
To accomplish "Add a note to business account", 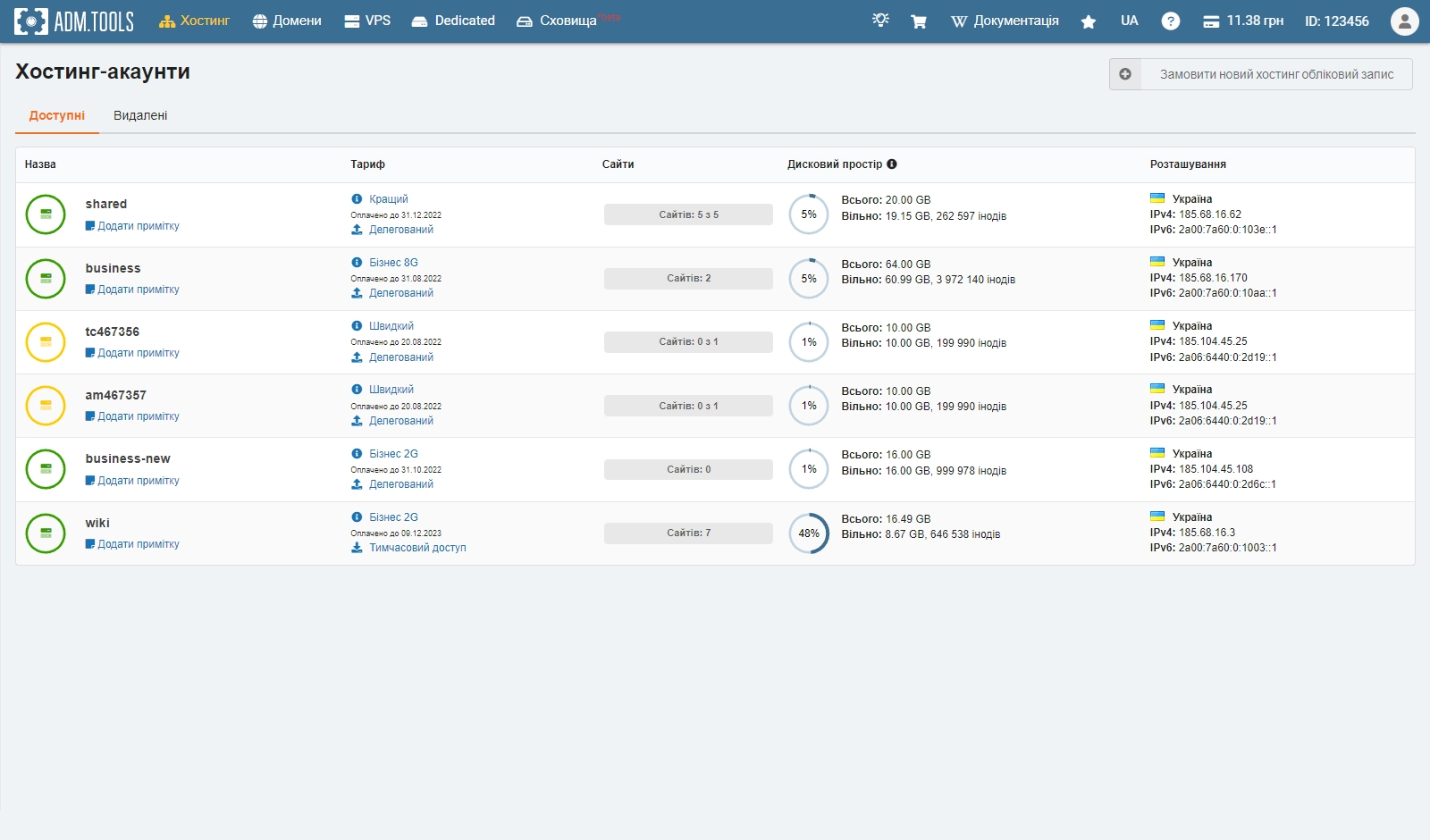I will pyautogui.click(x=138, y=290).
